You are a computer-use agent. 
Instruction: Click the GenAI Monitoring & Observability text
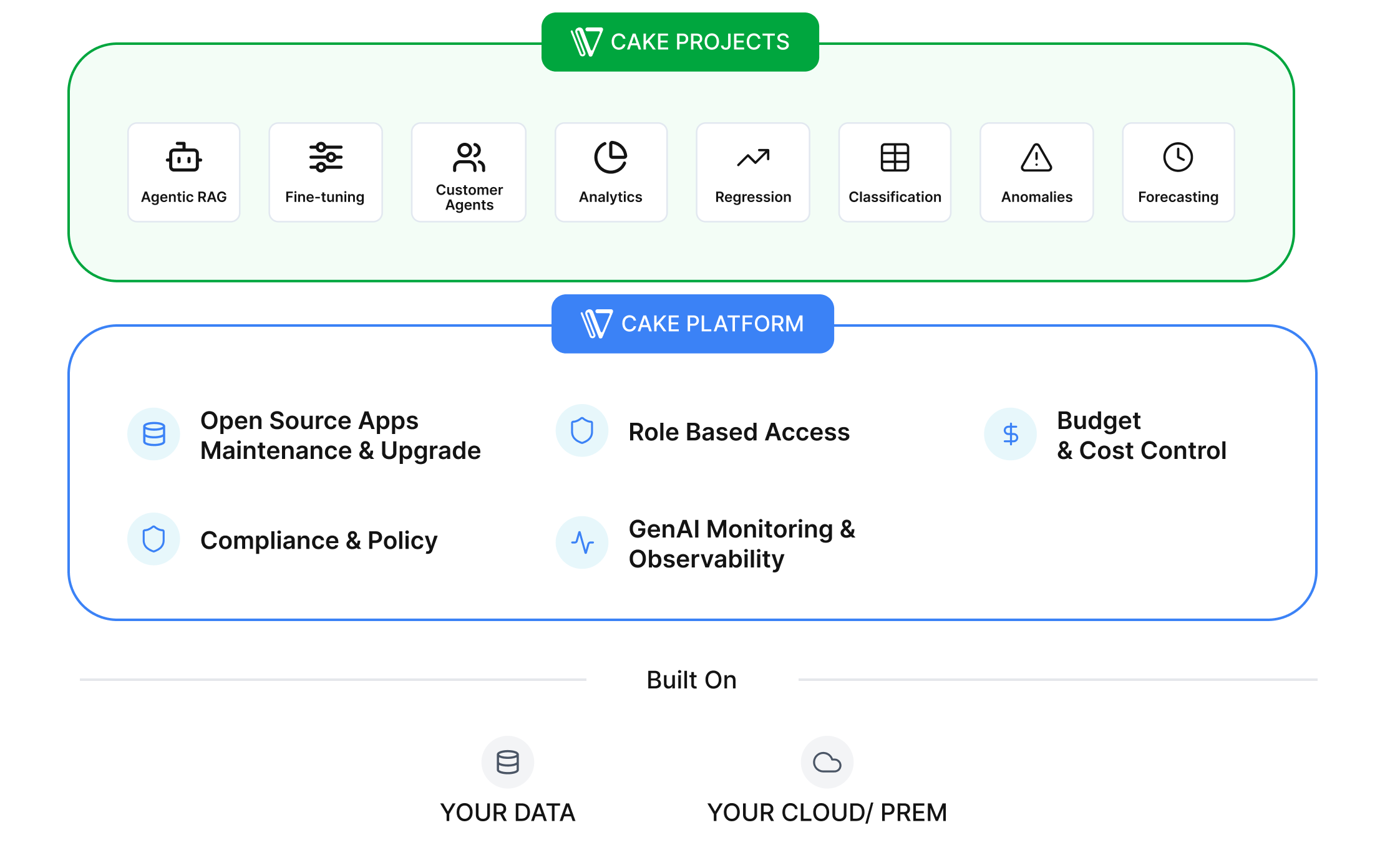(741, 544)
